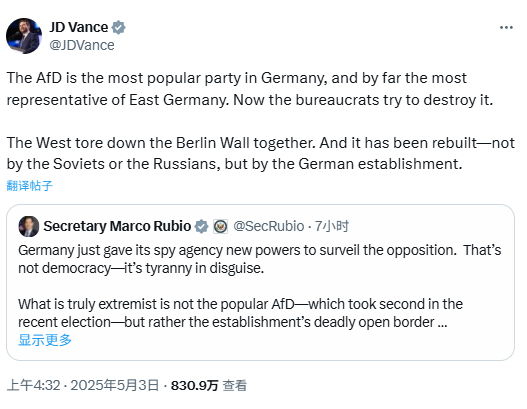Click the 830.9万 view count

click(195, 385)
